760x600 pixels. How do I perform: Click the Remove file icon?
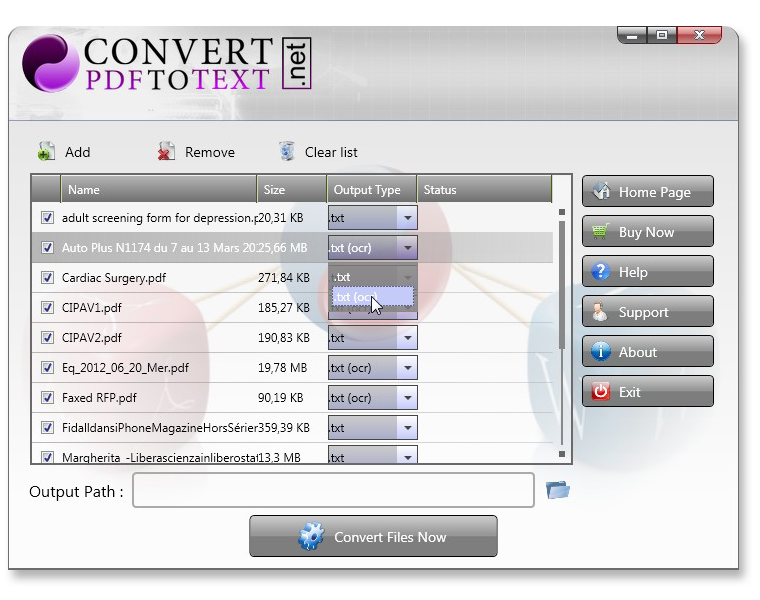point(166,152)
